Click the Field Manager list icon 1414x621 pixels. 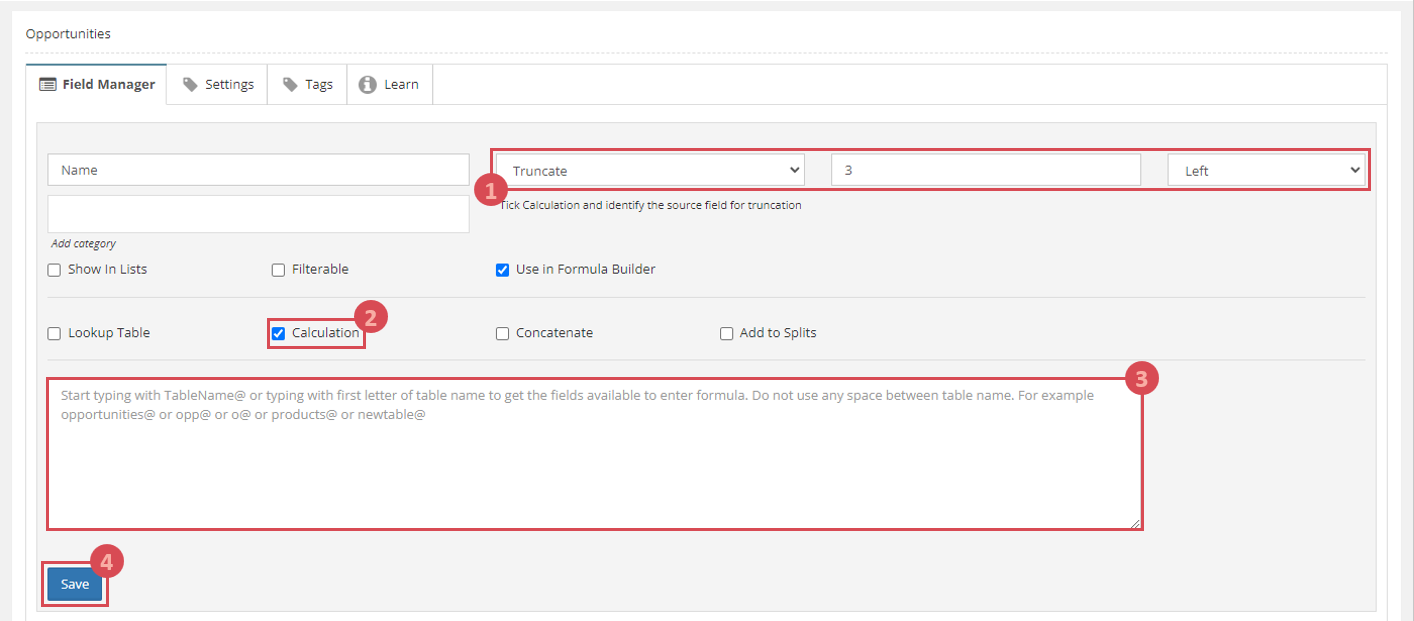point(47,85)
